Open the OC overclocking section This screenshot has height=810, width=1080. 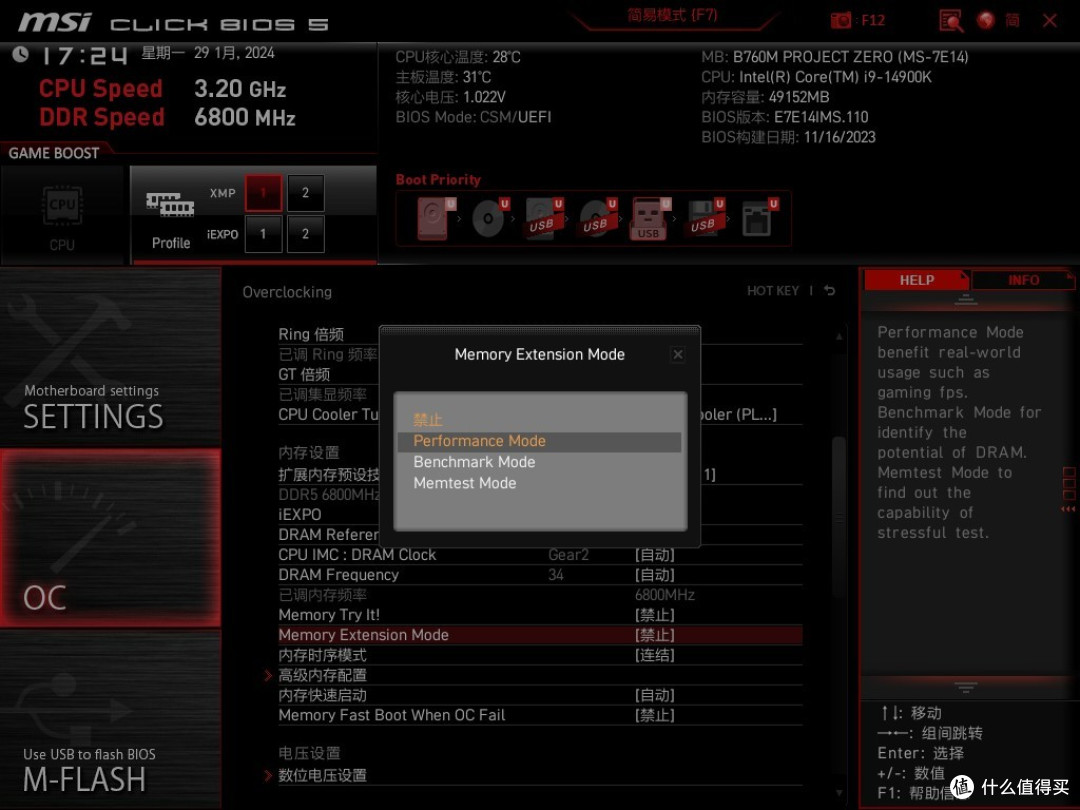point(110,538)
